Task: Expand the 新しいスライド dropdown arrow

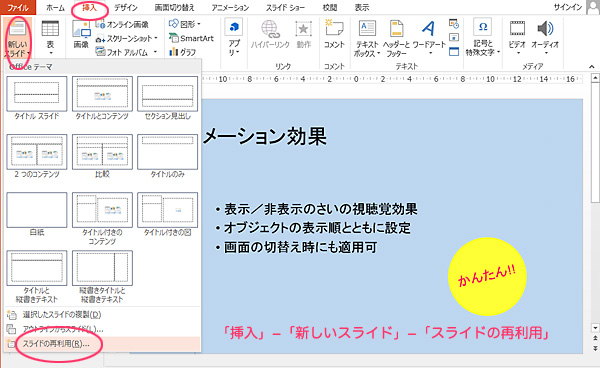Action: pos(29,54)
